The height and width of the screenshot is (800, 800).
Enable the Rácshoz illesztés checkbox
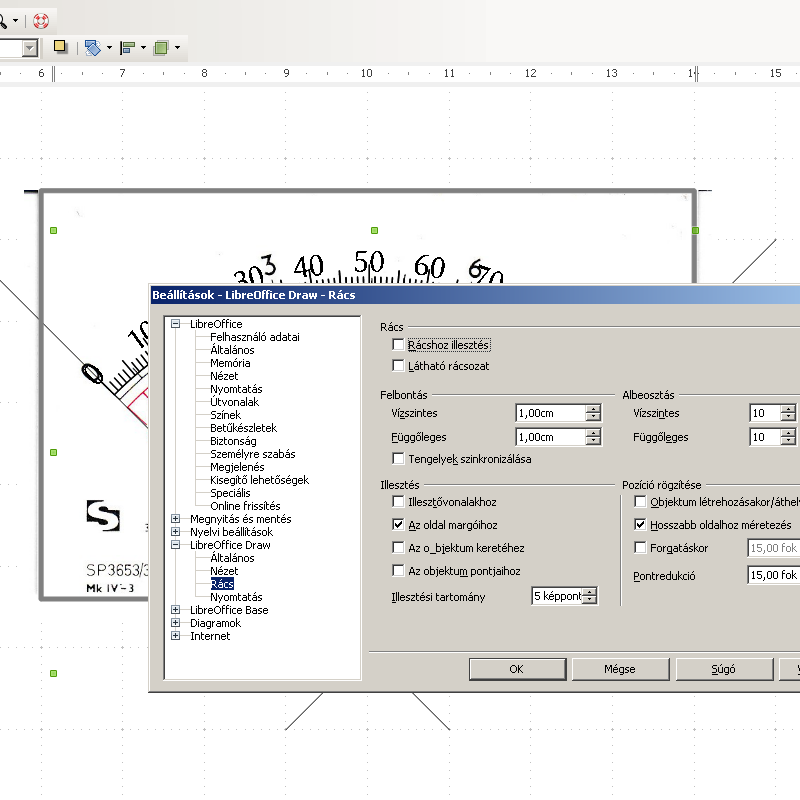pyautogui.click(x=399, y=345)
